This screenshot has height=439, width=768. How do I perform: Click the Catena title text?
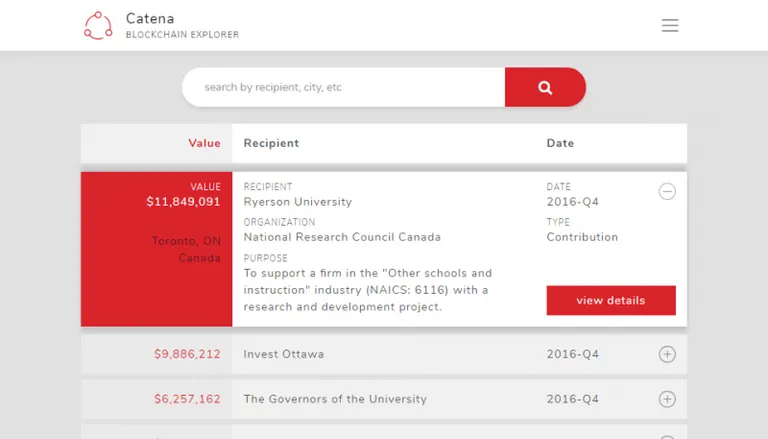pos(150,19)
